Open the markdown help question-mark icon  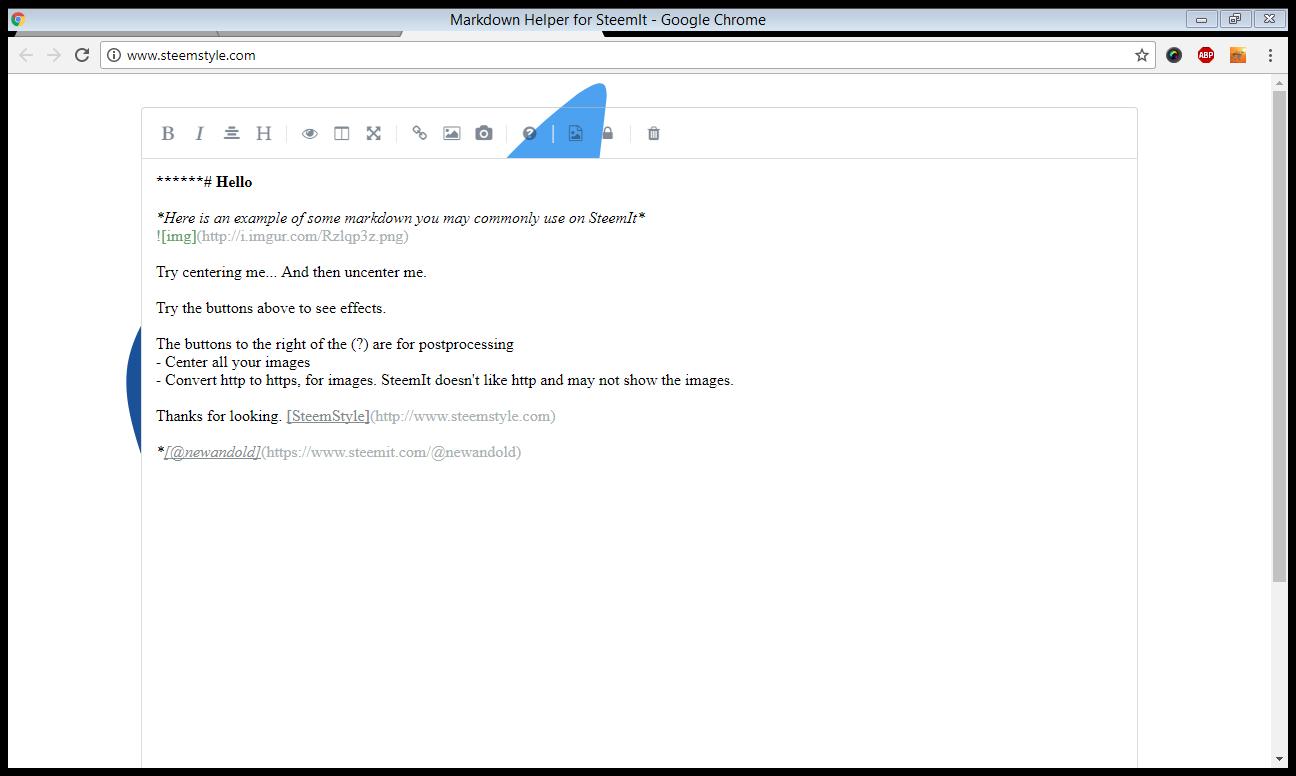(x=530, y=133)
